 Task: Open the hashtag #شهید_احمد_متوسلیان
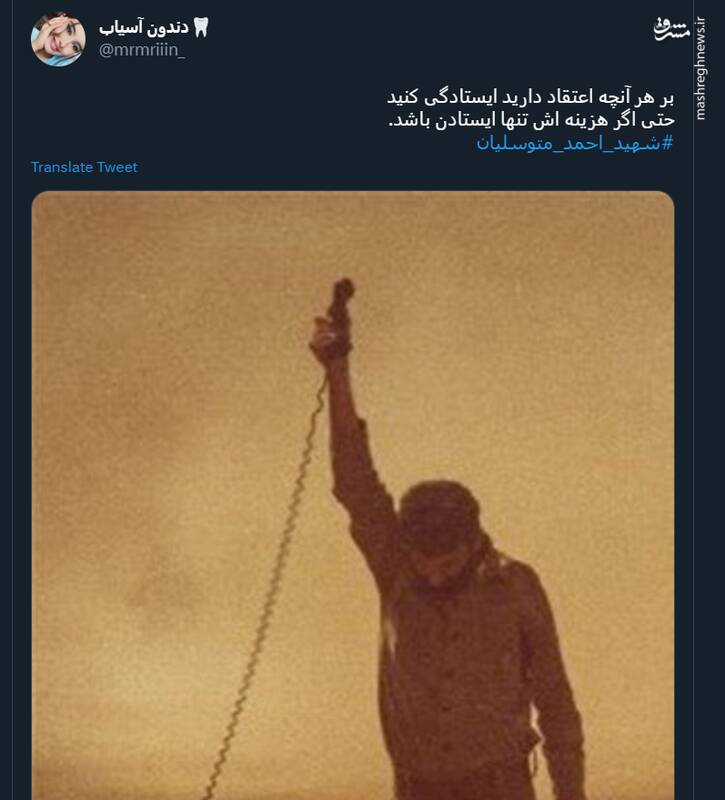tap(575, 143)
